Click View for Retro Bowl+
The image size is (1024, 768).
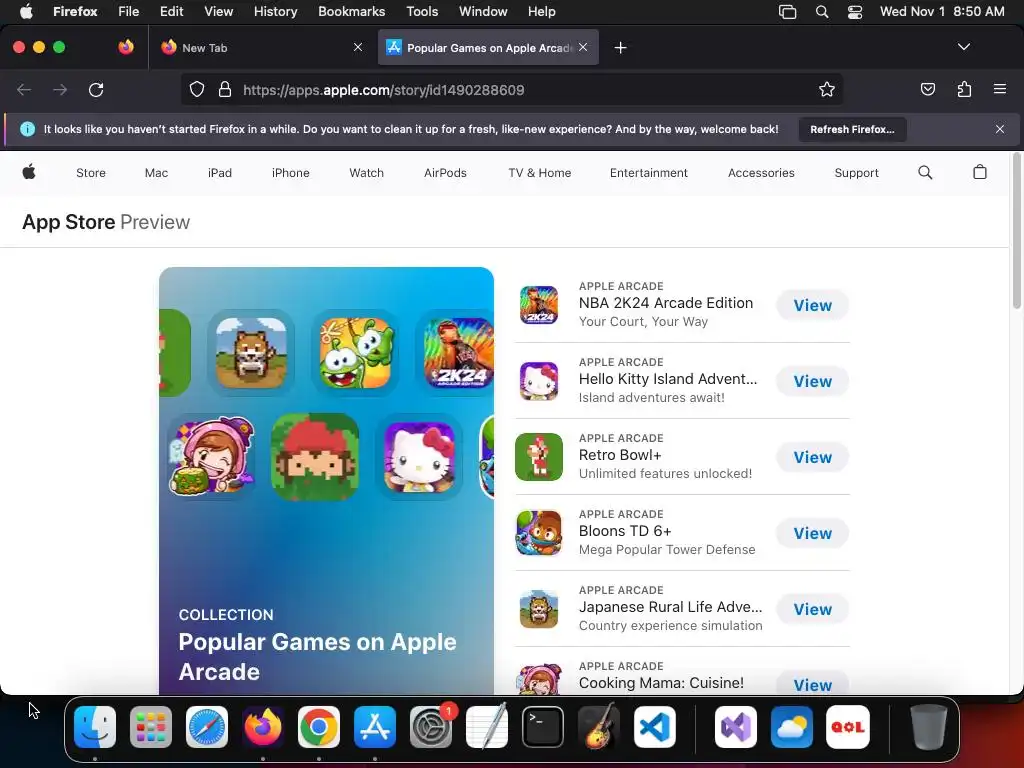coord(812,457)
